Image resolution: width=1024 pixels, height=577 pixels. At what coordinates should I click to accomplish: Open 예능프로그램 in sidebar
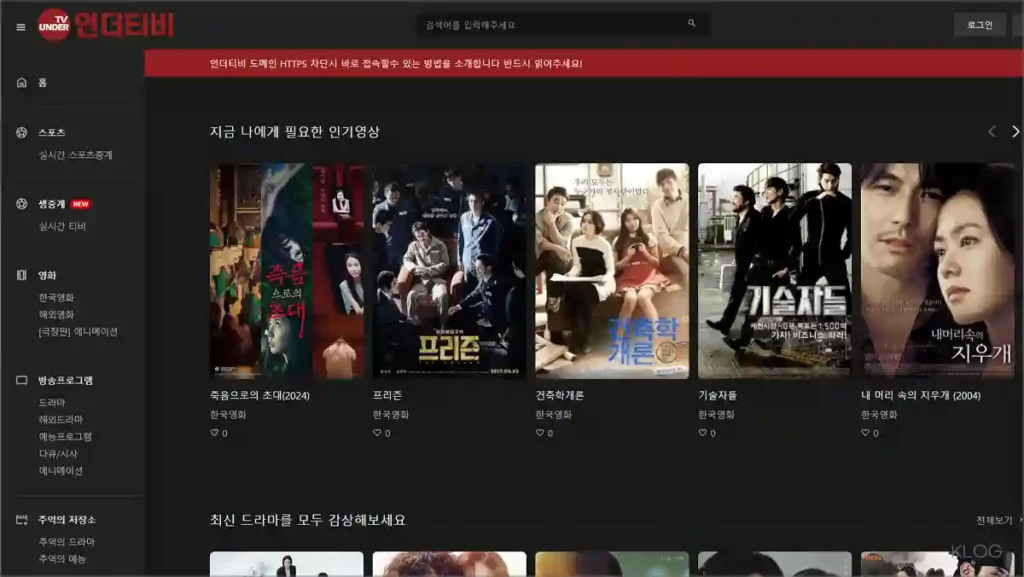(65, 437)
